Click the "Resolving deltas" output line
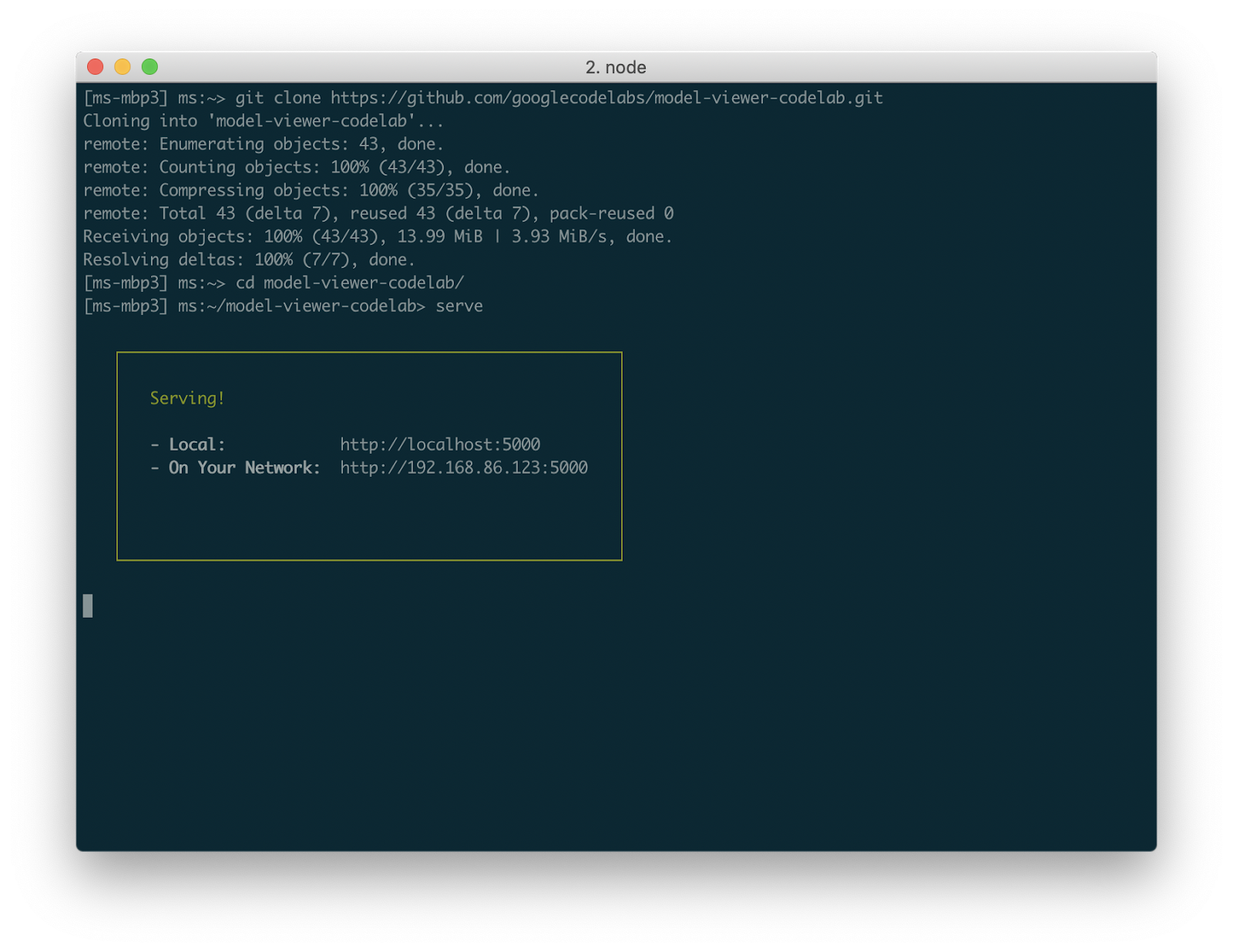Screen dimensions: 1233x952 248,260
